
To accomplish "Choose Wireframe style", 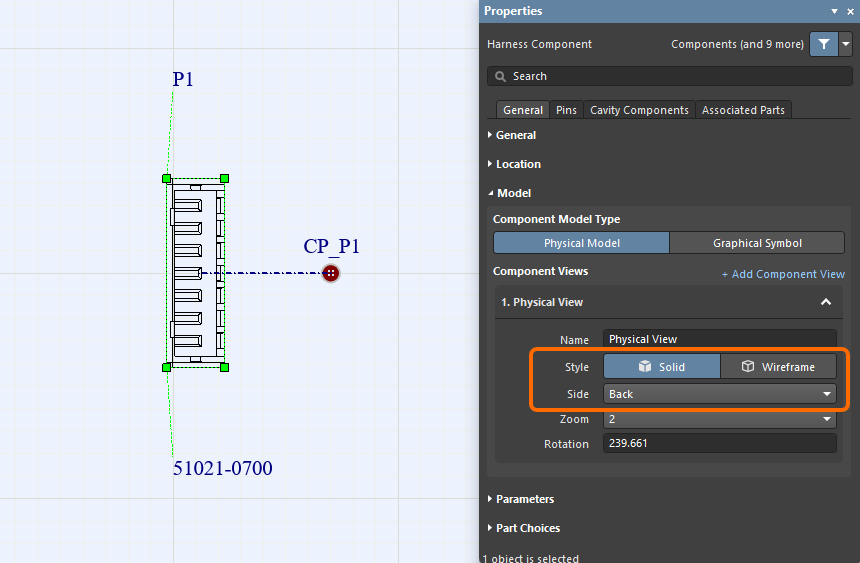I will click(778, 367).
